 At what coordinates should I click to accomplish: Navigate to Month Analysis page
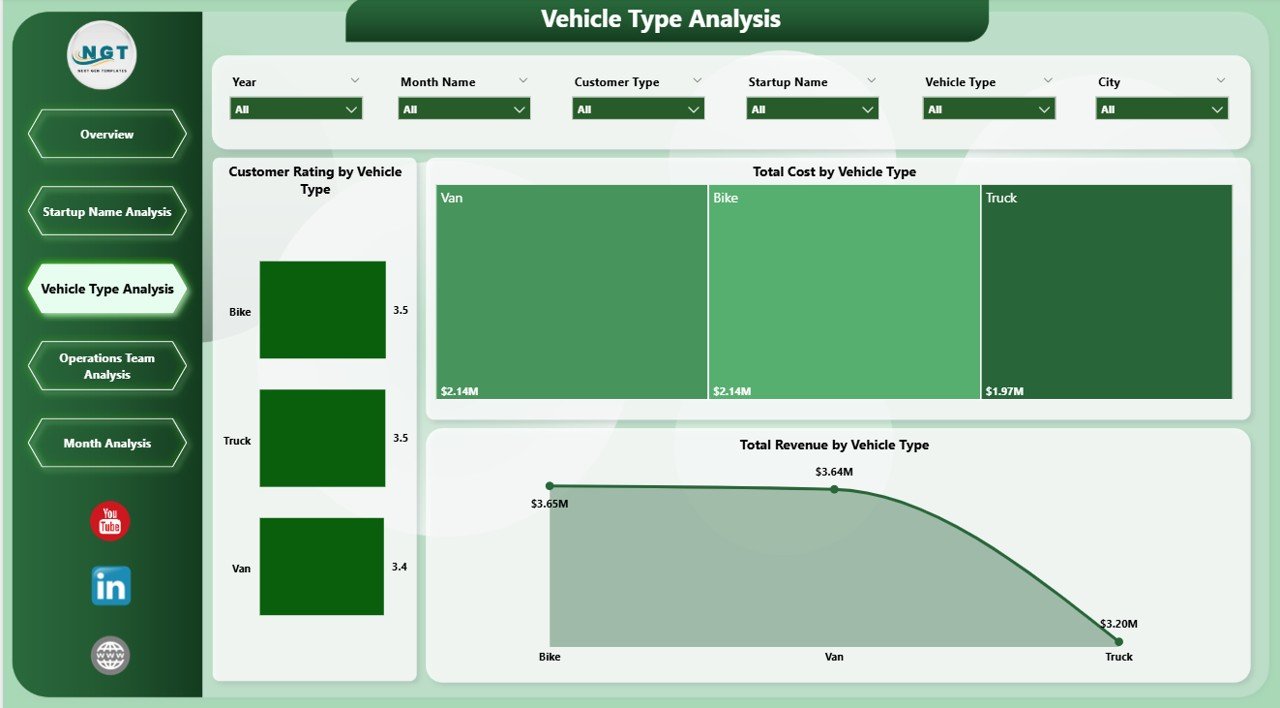point(107,443)
